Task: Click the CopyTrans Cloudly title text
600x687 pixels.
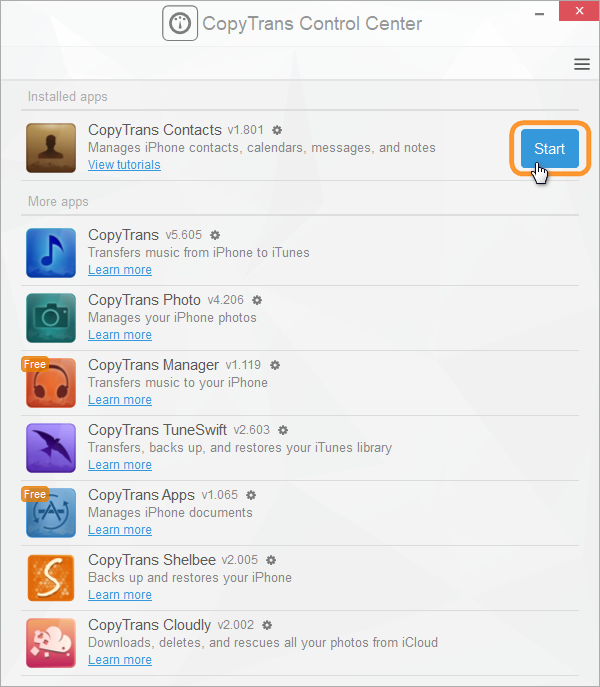Action: (149, 625)
